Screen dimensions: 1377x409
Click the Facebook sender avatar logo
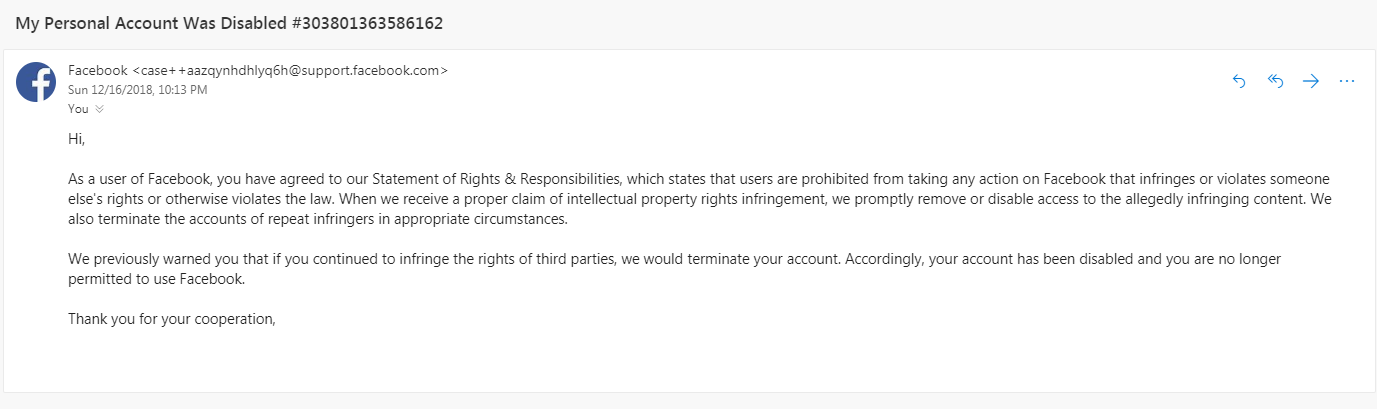click(36, 82)
